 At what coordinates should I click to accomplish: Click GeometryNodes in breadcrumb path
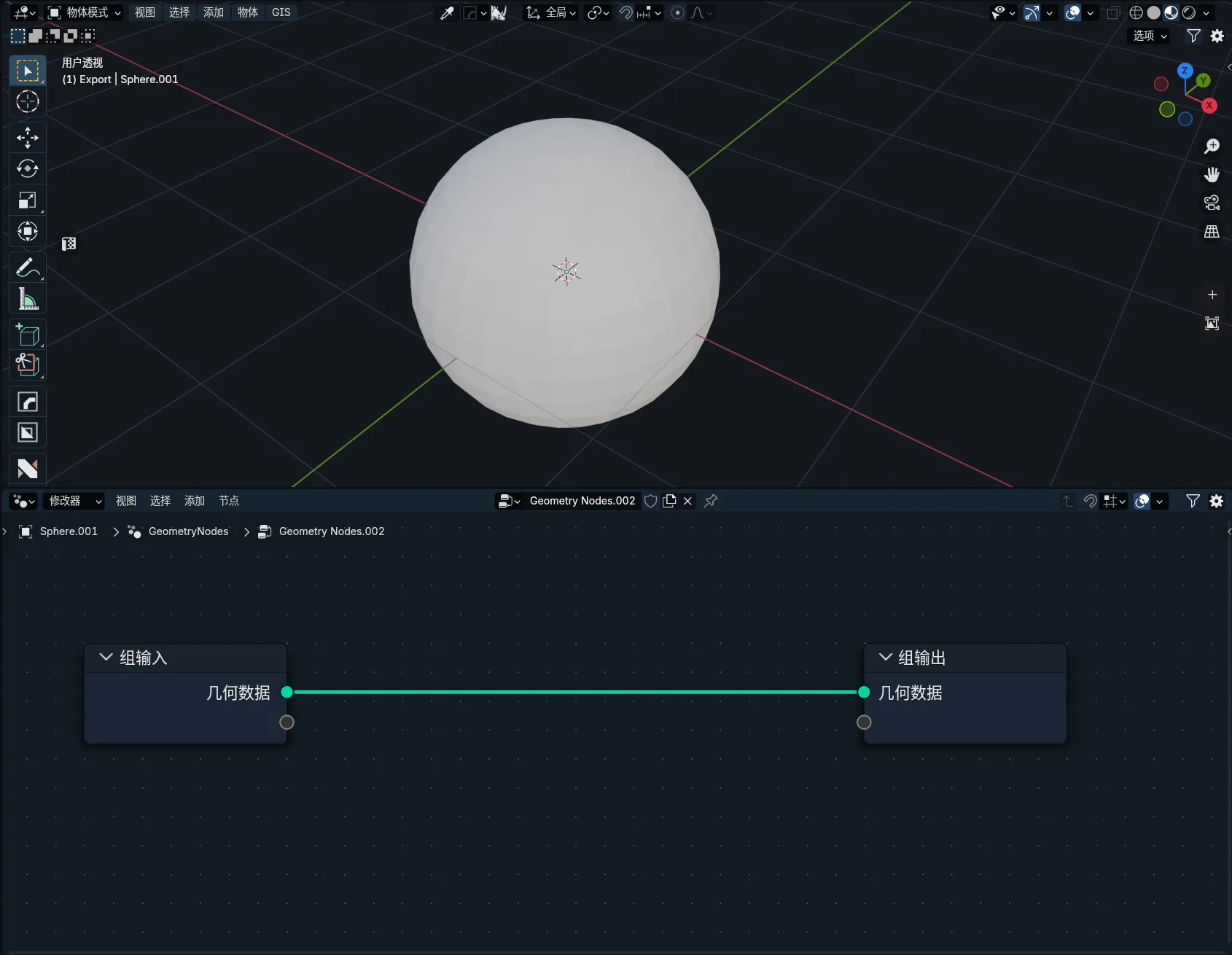tap(188, 531)
